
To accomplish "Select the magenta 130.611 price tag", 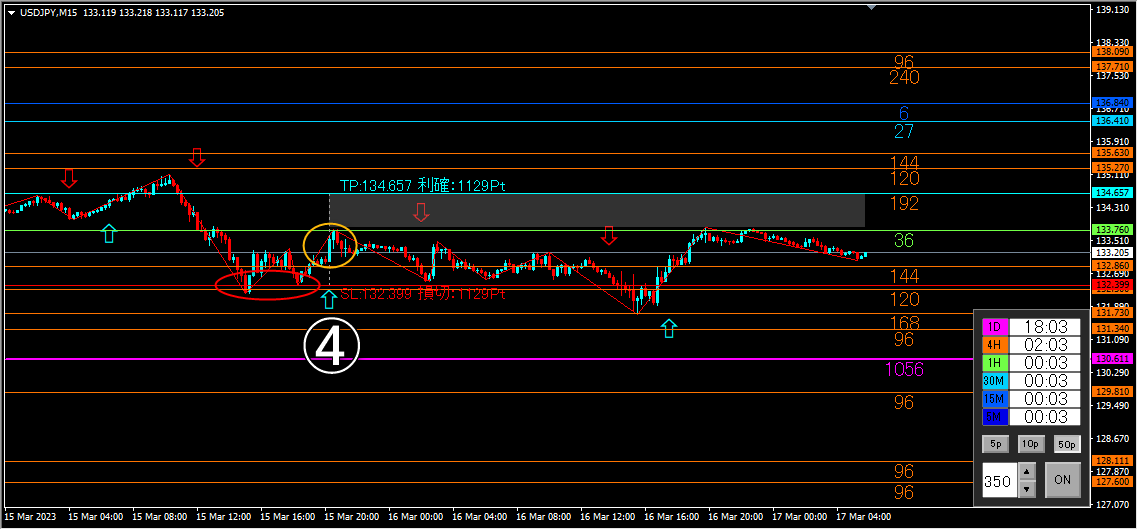I will (1112, 359).
